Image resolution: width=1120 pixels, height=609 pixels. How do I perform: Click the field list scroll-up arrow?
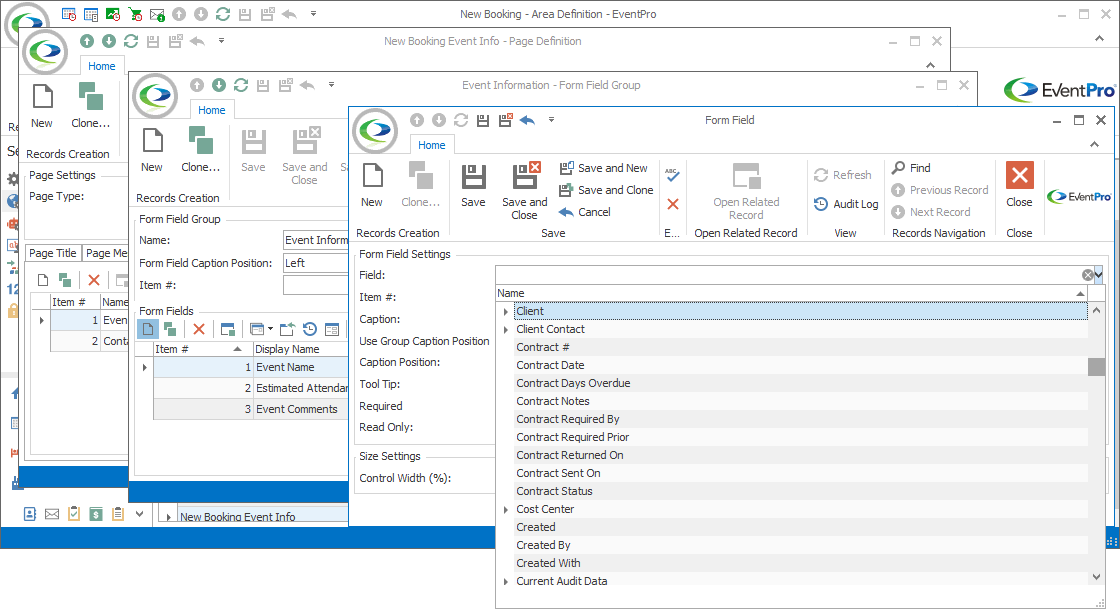point(1096,311)
